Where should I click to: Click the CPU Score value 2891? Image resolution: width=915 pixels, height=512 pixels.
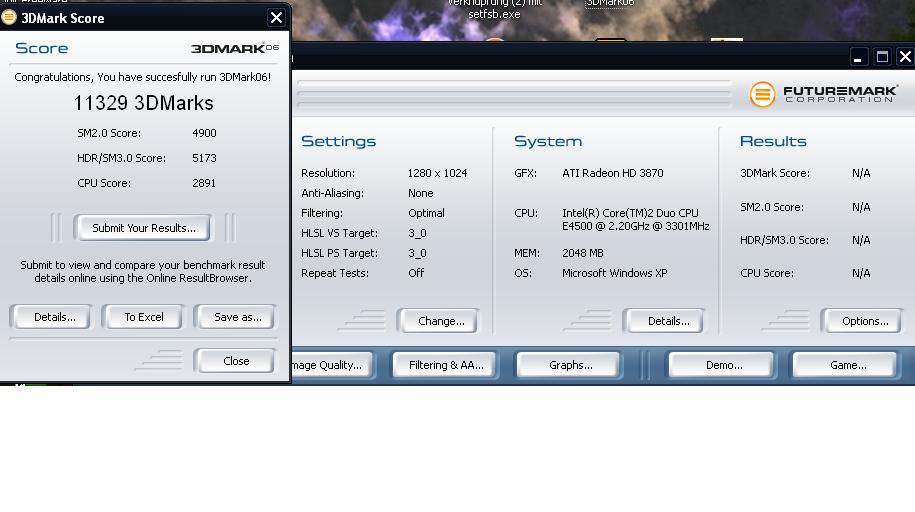tap(204, 183)
